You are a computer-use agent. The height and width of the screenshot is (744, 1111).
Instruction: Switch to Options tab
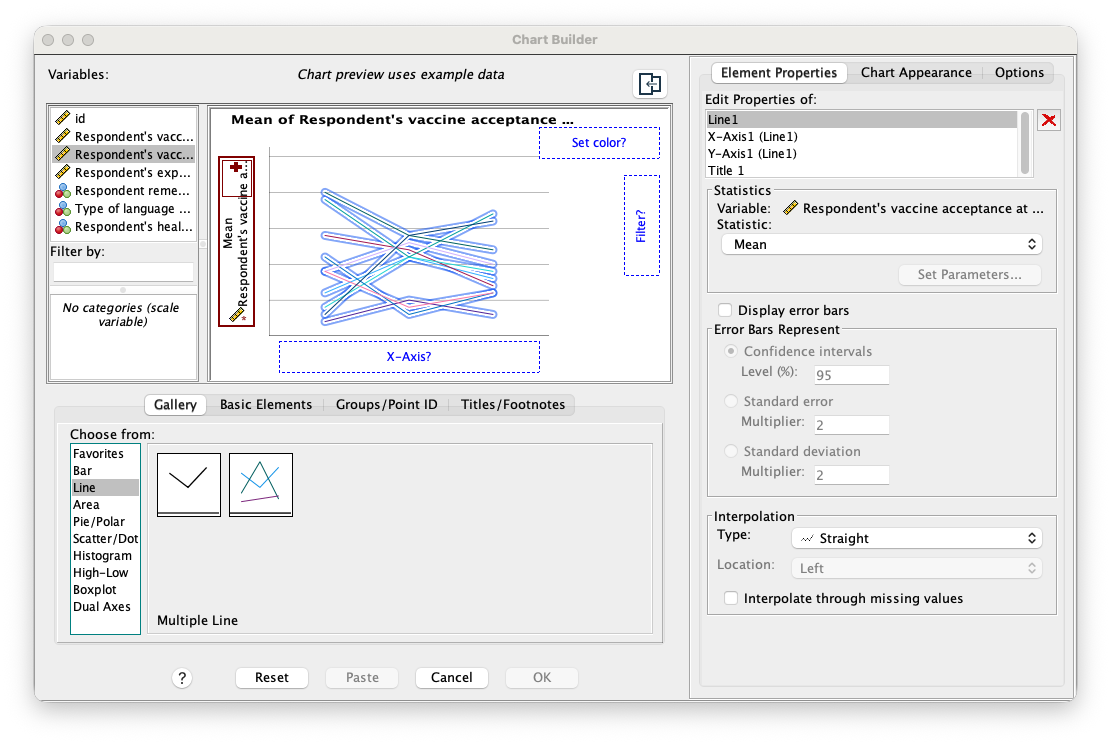click(x=1019, y=72)
